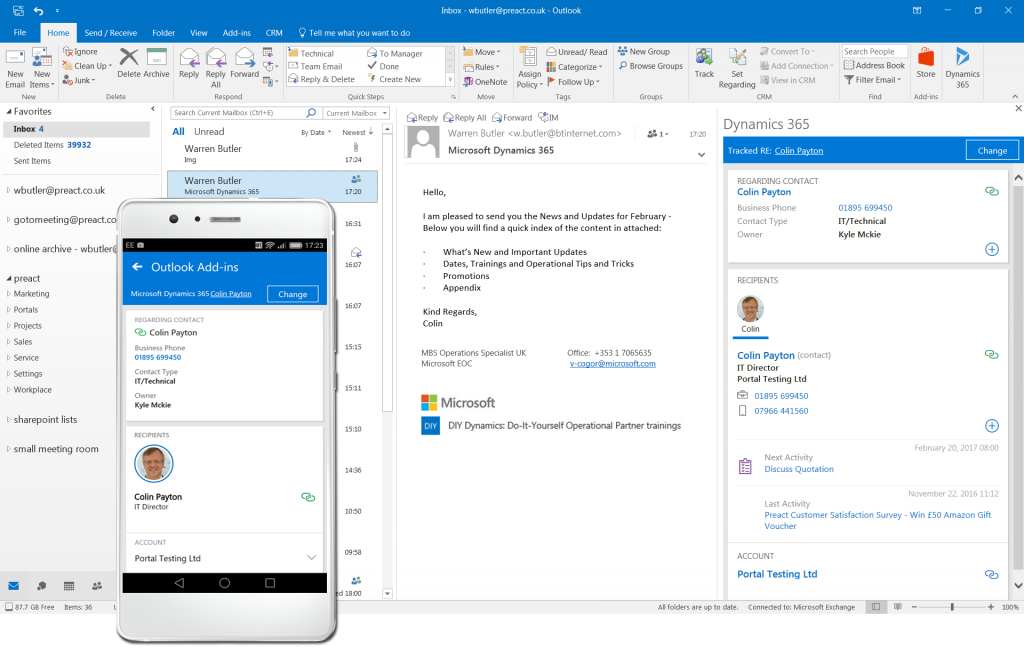Click the Track icon in CRM group
Screen dimensions: 1024x649
point(704,63)
